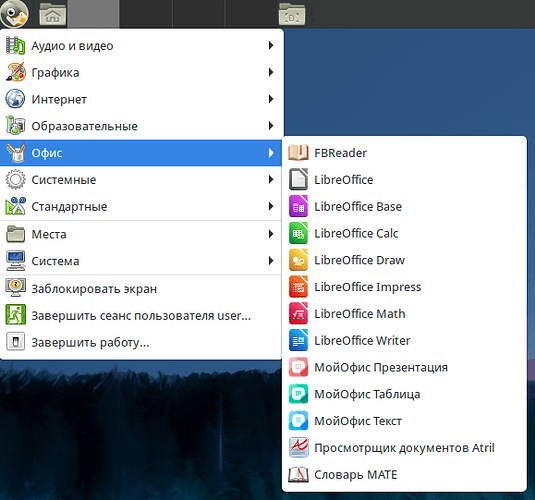The width and height of the screenshot is (535, 500).
Task: Click the blue LibreOffice Writer icon
Action: (x=298, y=340)
